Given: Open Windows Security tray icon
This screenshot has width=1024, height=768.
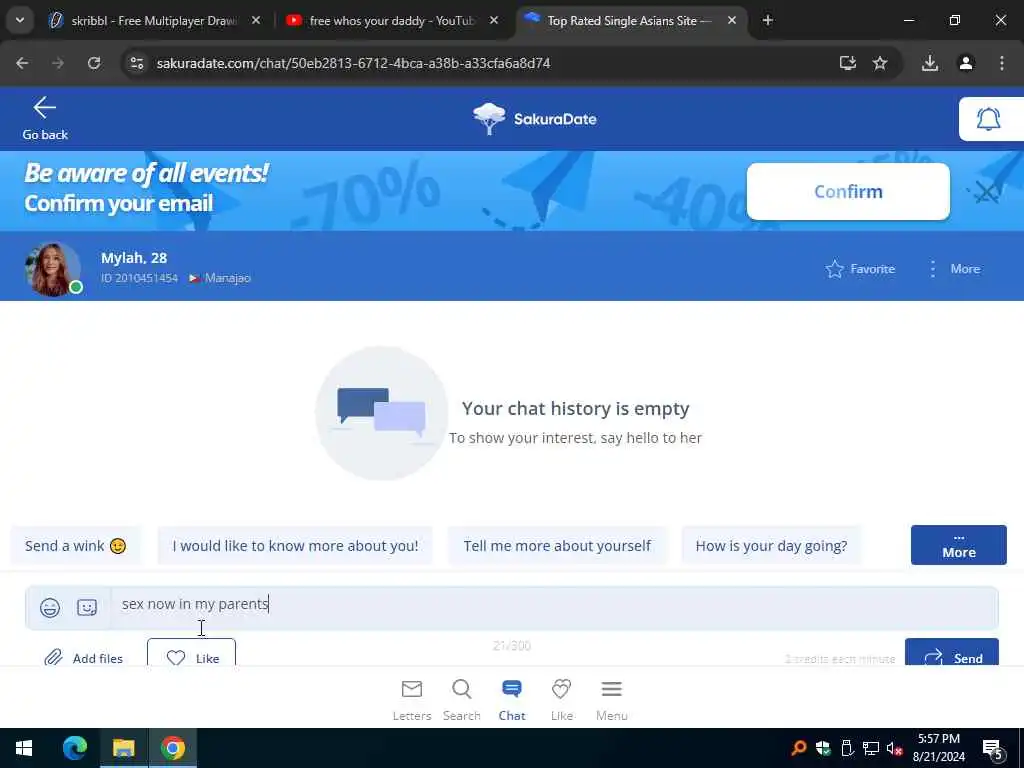Looking at the screenshot, I should pyautogui.click(x=823, y=748).
